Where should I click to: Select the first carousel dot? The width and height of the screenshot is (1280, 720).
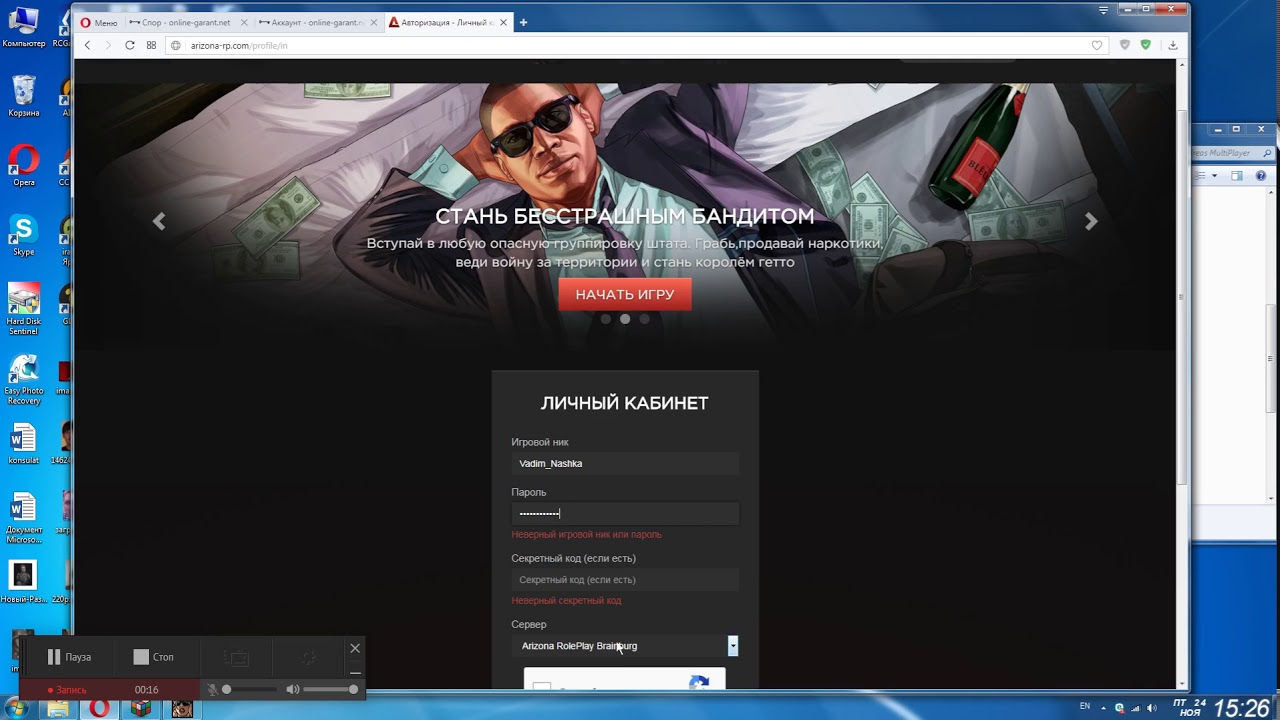pyautogui.click(x=606, y=319)
